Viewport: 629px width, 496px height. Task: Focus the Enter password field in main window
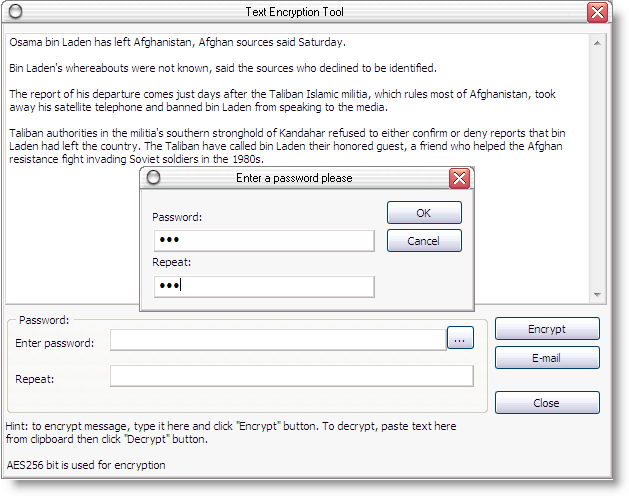(x=278, y=340)
